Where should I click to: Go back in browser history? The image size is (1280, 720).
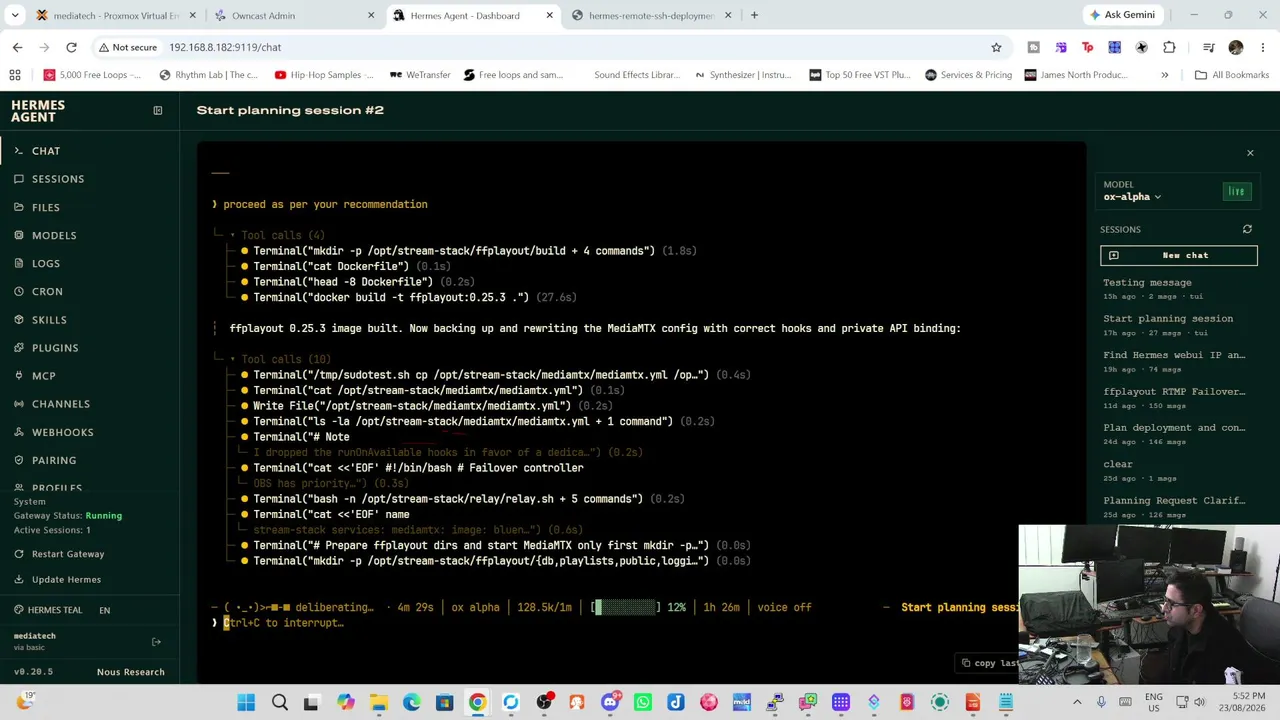(x=17, y=47)
